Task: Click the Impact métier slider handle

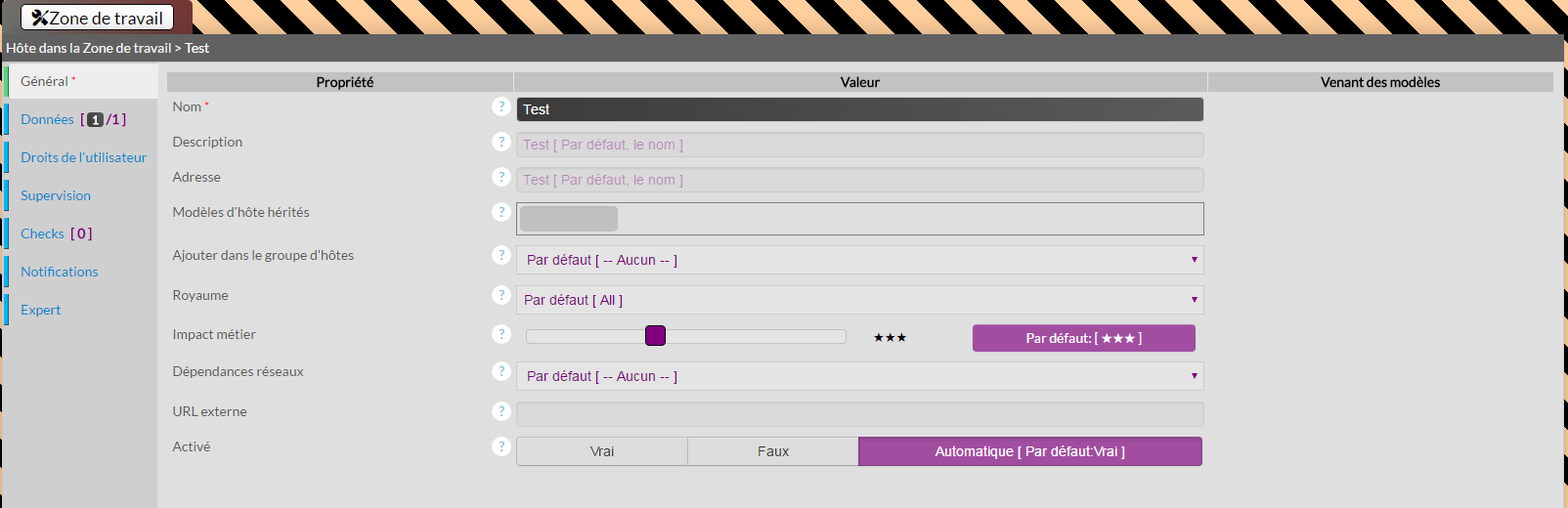Action: point(655,336)
